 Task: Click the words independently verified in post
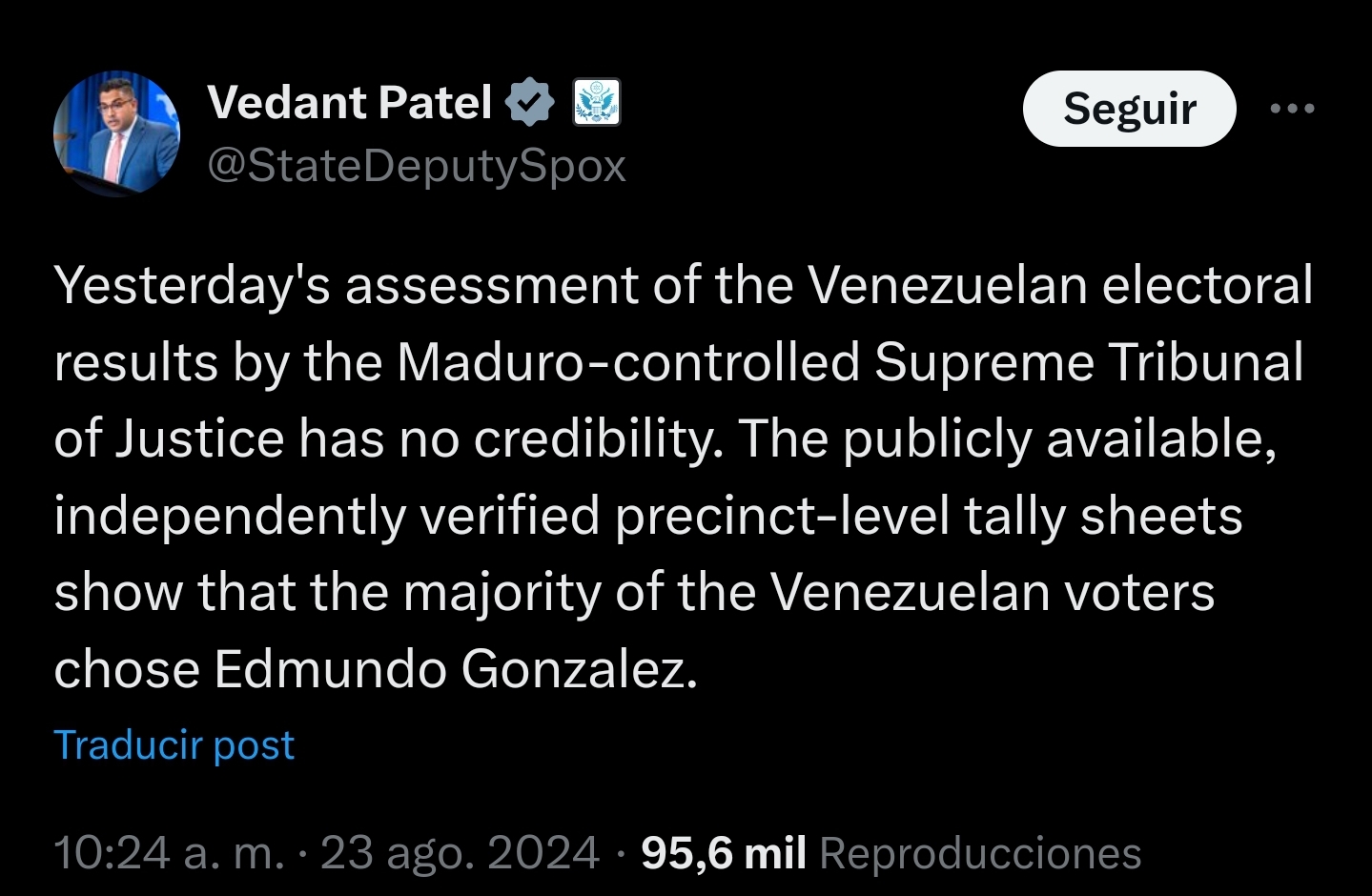click(327, 516)
